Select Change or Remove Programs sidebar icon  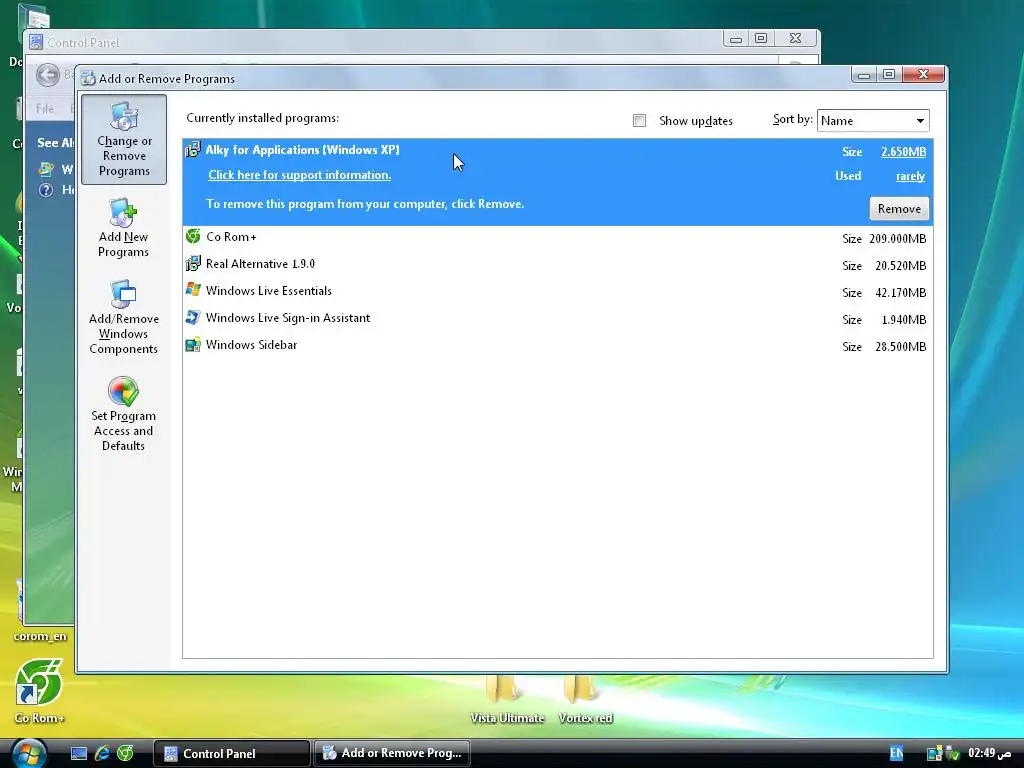pos(123,139)
